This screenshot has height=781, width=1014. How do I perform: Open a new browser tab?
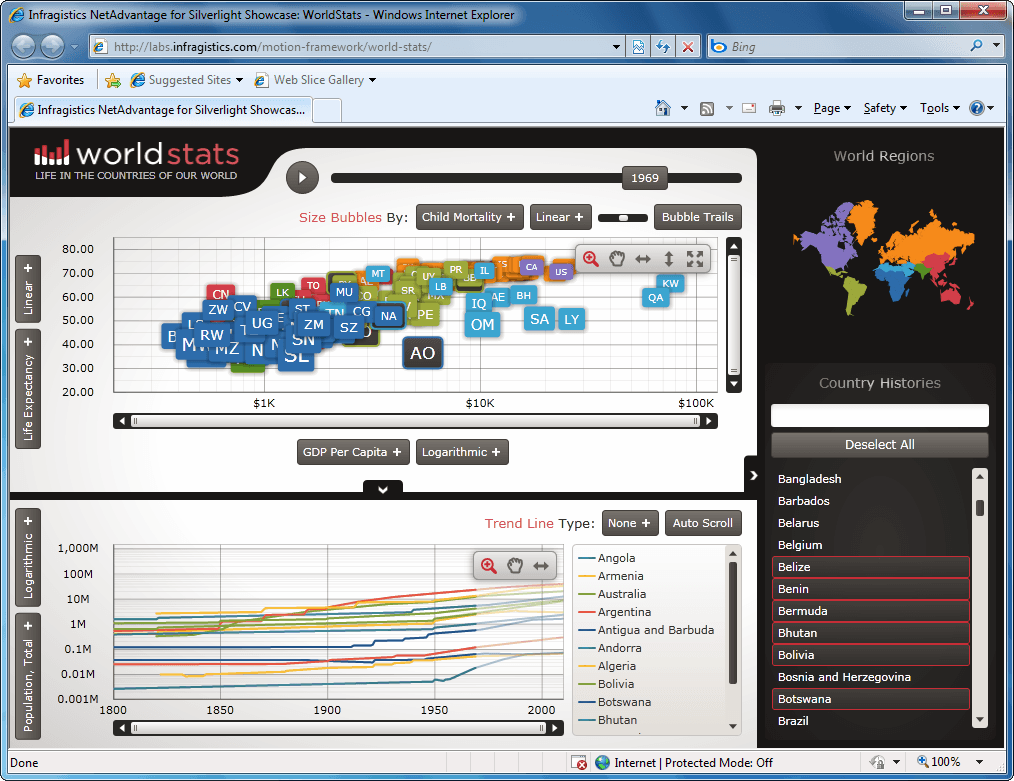point(327,111)
